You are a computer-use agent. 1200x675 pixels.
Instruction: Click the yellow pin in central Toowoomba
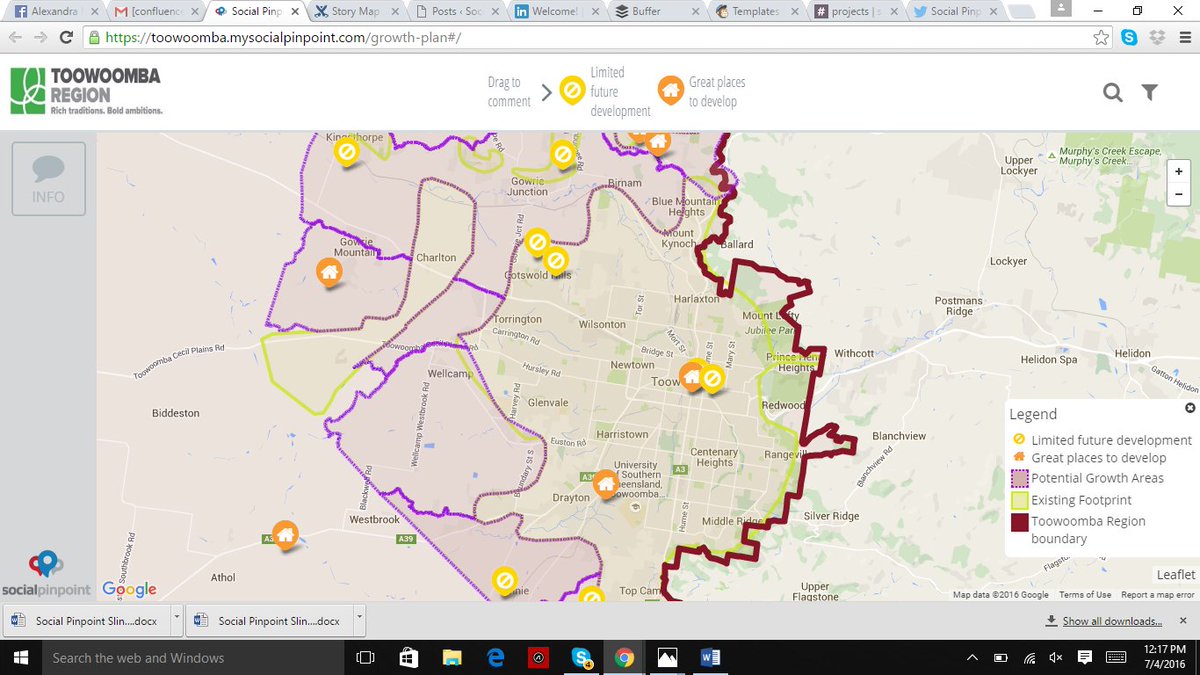coord(712,379)
